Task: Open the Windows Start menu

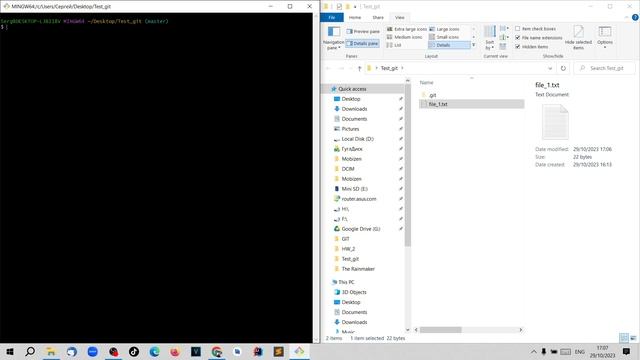Action: pyautogui.click(x=10, y=351)
